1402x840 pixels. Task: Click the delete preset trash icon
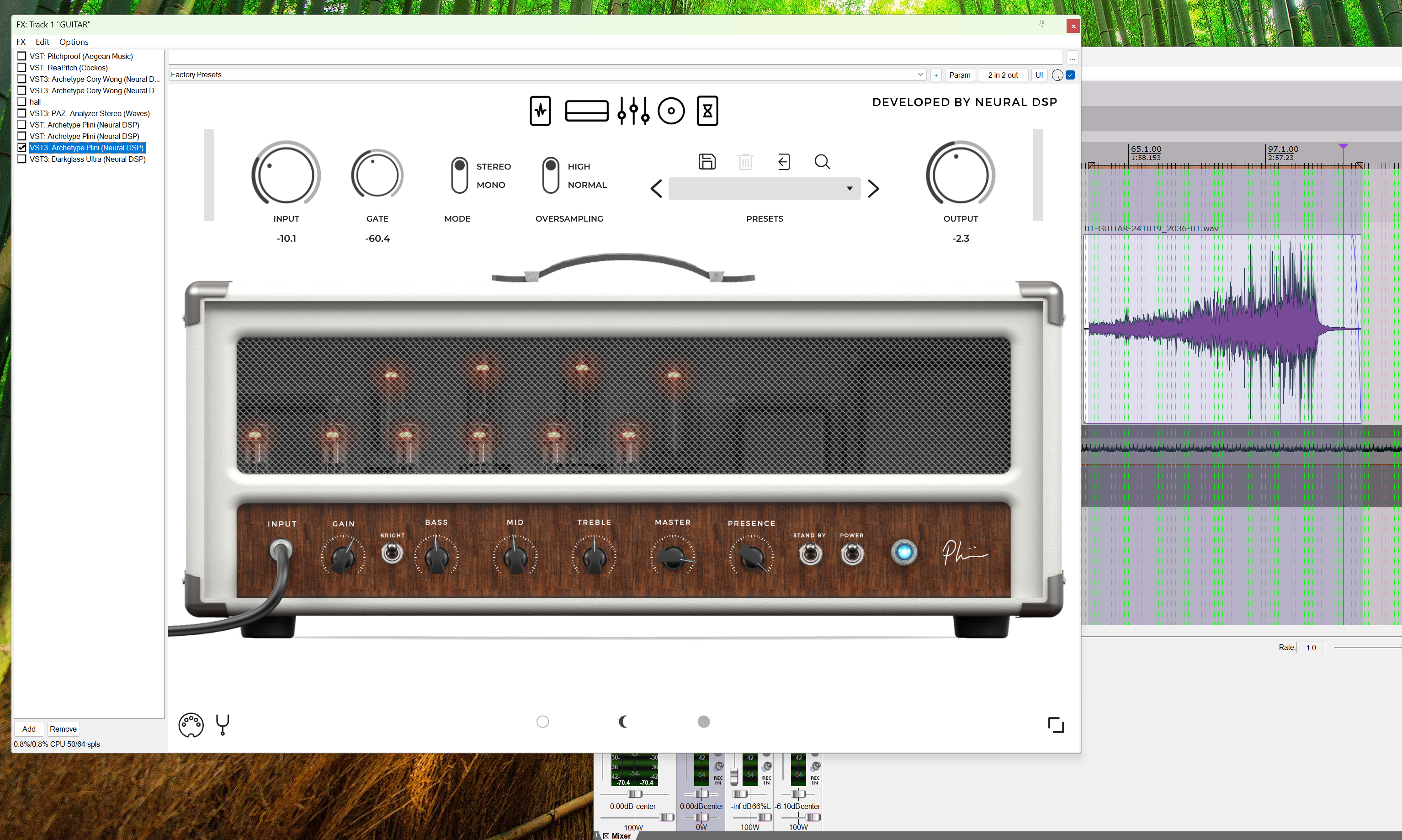(x=745, y=162)
